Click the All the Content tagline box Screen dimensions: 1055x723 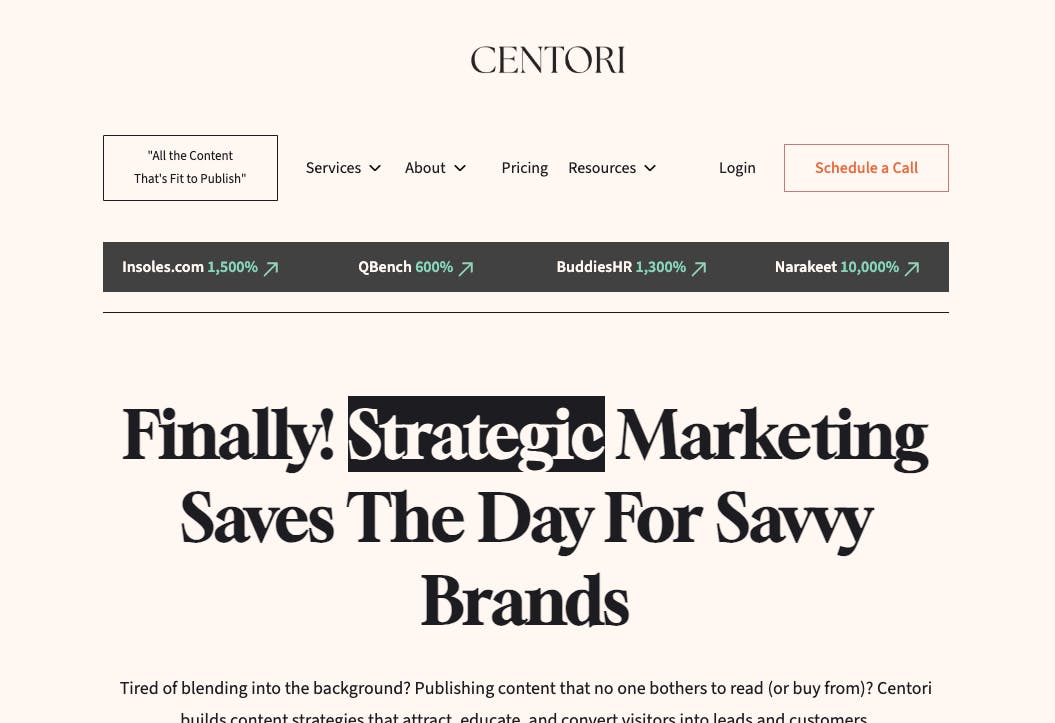coord(190,168)
